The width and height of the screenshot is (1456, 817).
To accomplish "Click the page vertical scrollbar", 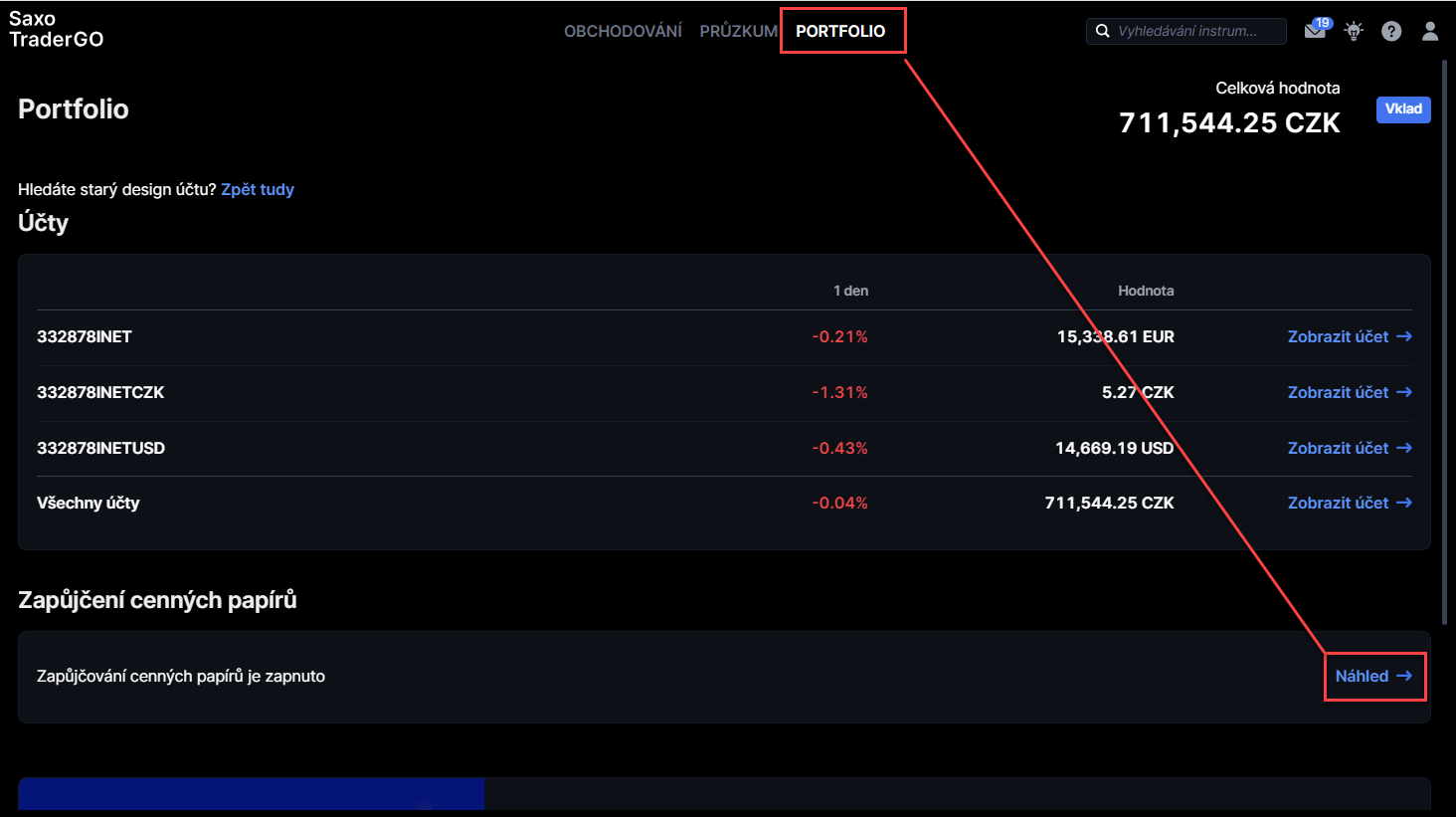I will click(x=1445, y=338).
